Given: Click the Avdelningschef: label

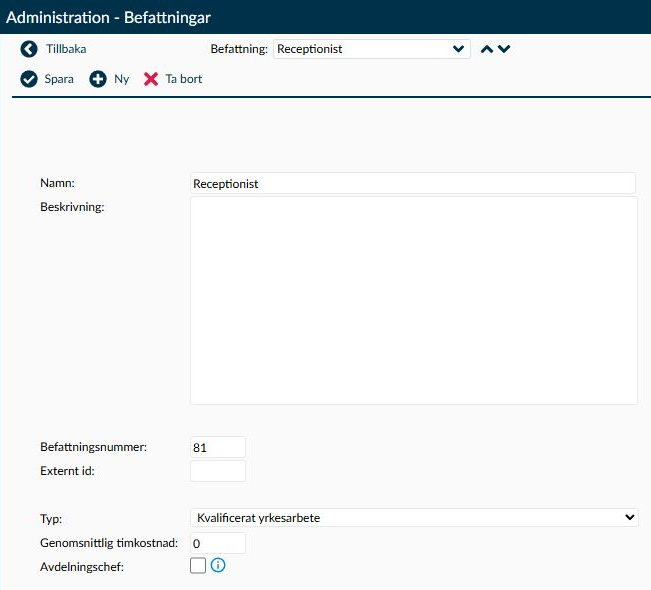Looking at the screenshot, I should [x=82, y=567].
